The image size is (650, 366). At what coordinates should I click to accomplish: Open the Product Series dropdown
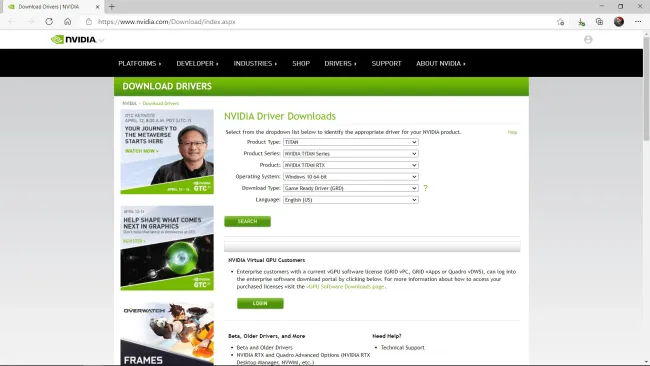click(351, 154)
